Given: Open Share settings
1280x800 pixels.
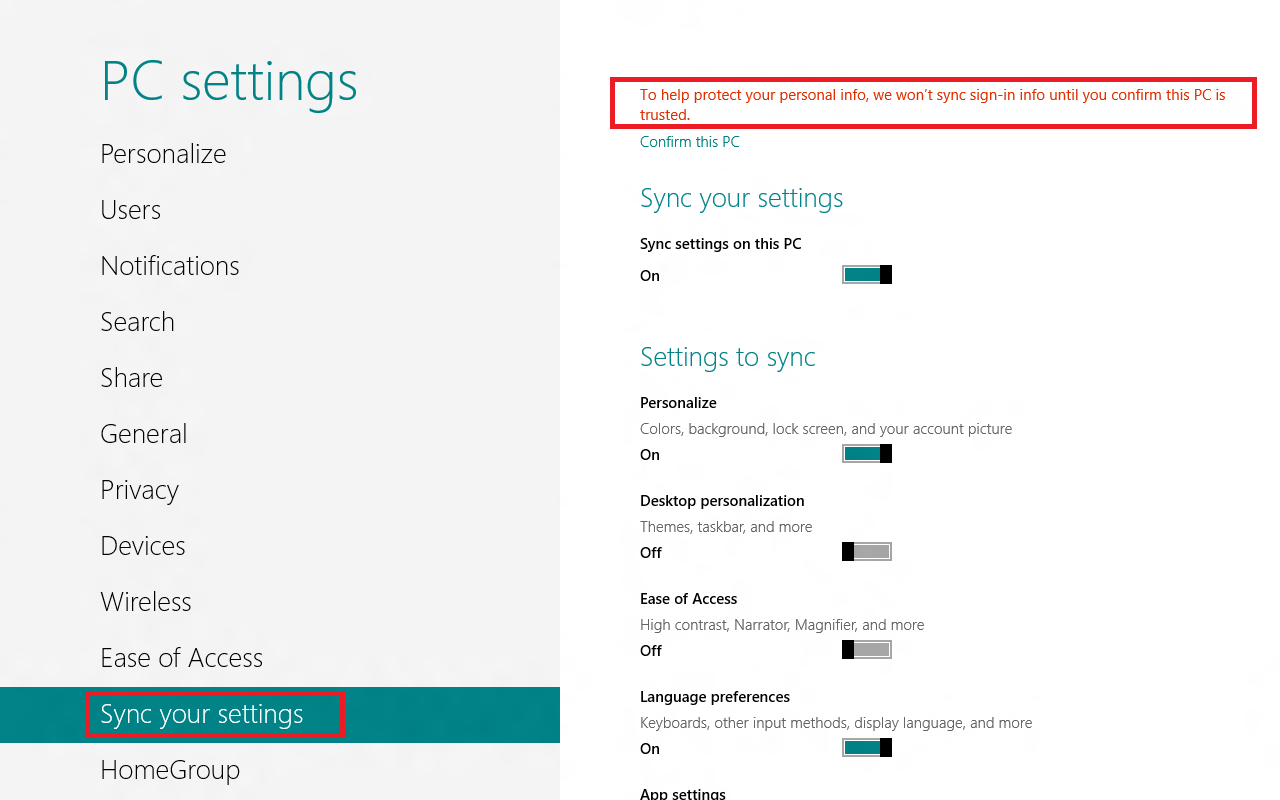Looking at the screenshot, I should (132, 378).
